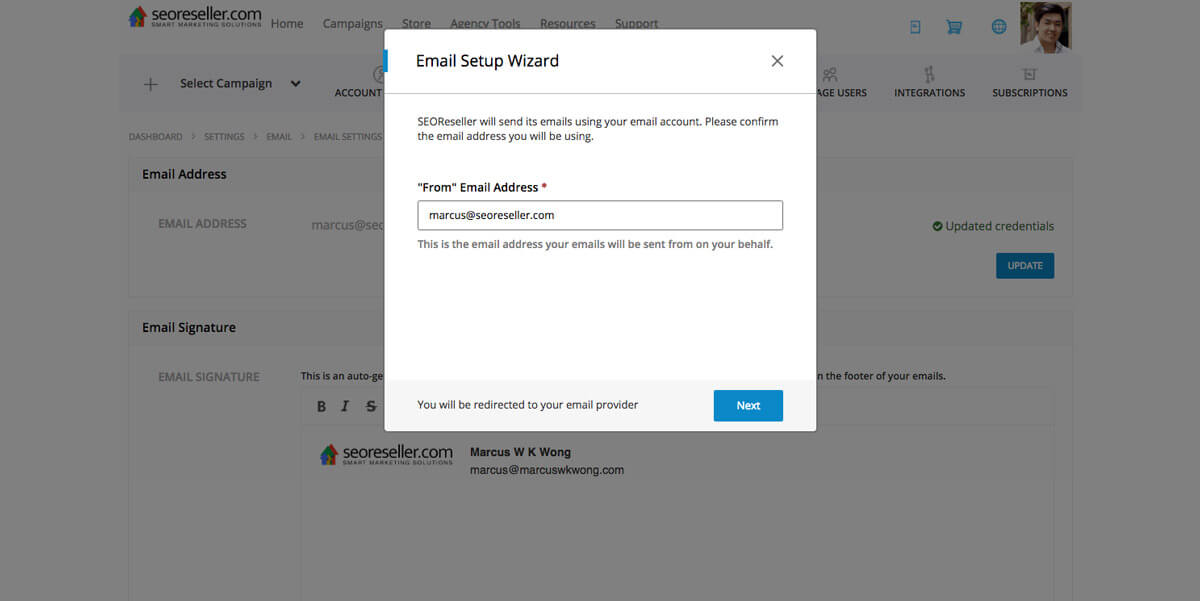Go to Home in the top menu
This screenshot has height=601, width=1200.
tap(287, 23)
